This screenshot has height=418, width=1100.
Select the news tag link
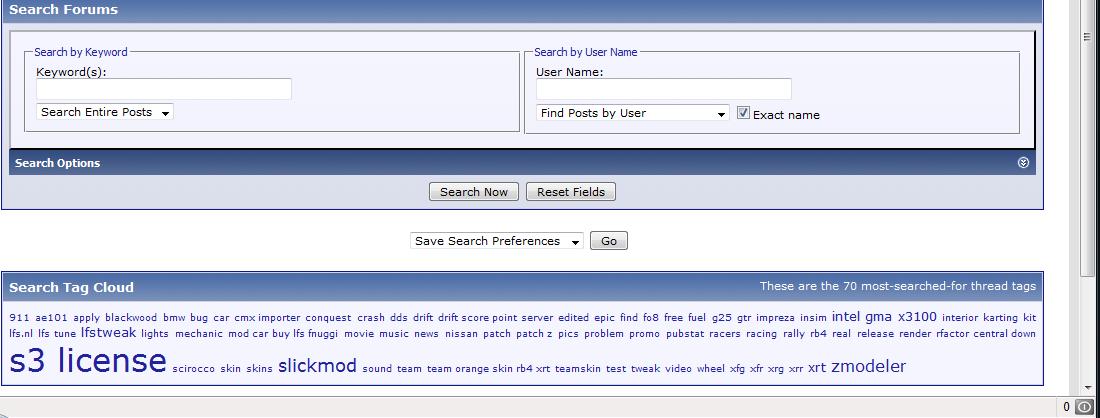coord(426,334)
